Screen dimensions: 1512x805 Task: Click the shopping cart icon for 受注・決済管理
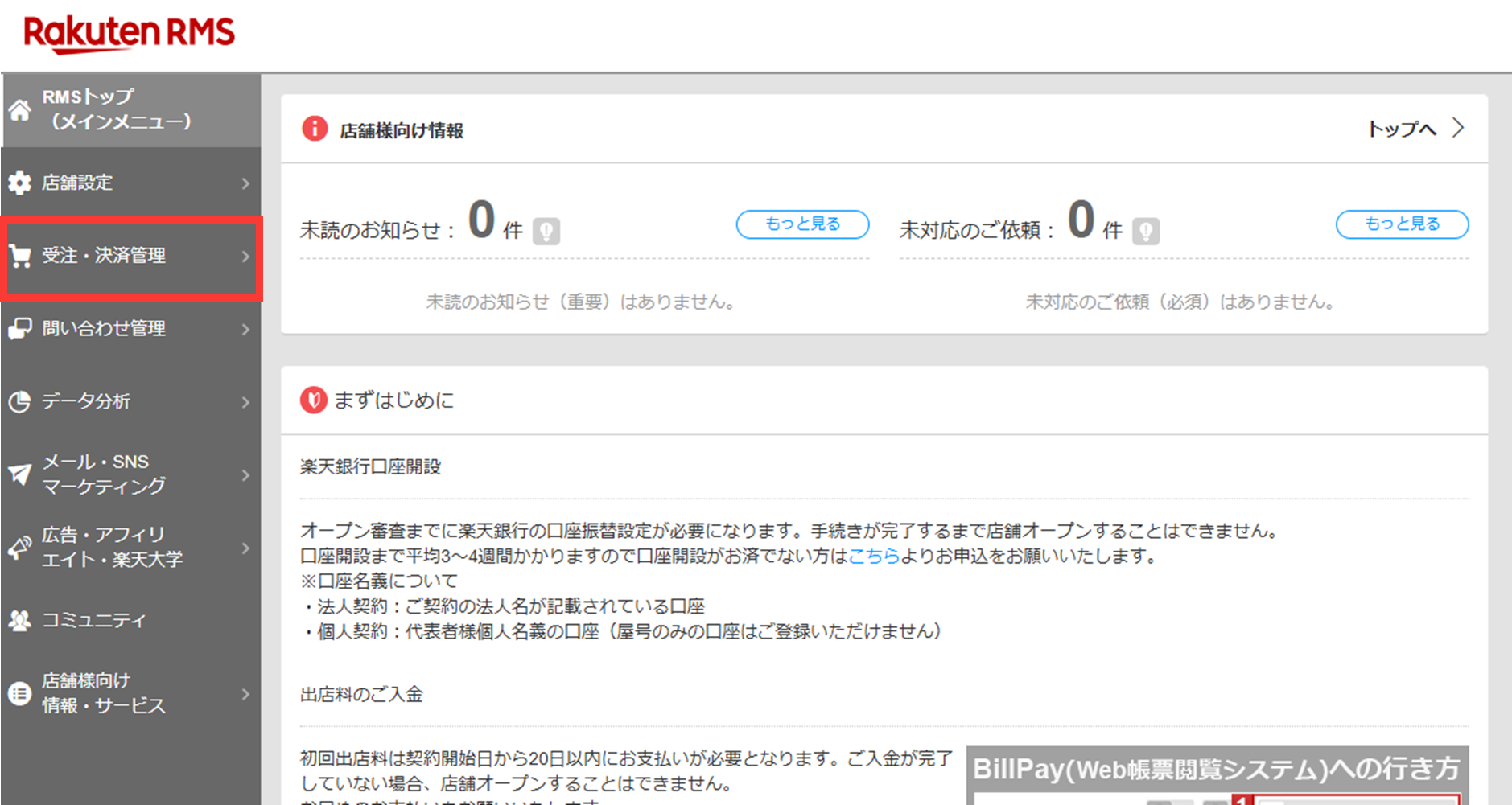pos(20,257)
